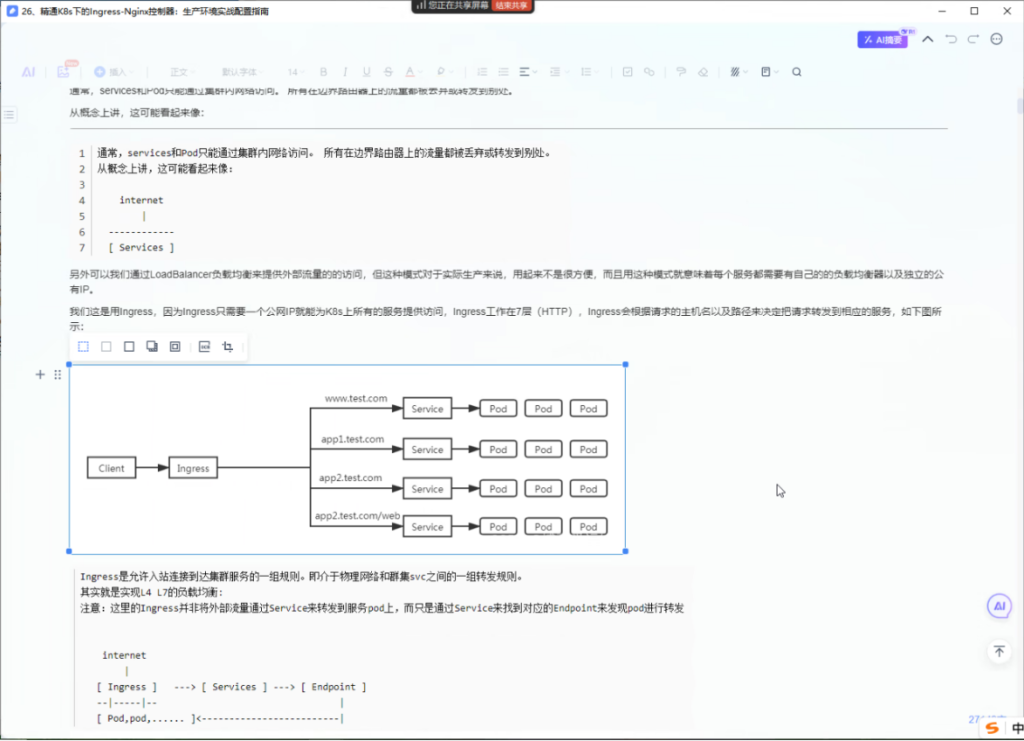Click the search magnifier icon in toolbar
Image resolution: width=1024 pixels, height=741 pixels.
[x=797, y=72]
